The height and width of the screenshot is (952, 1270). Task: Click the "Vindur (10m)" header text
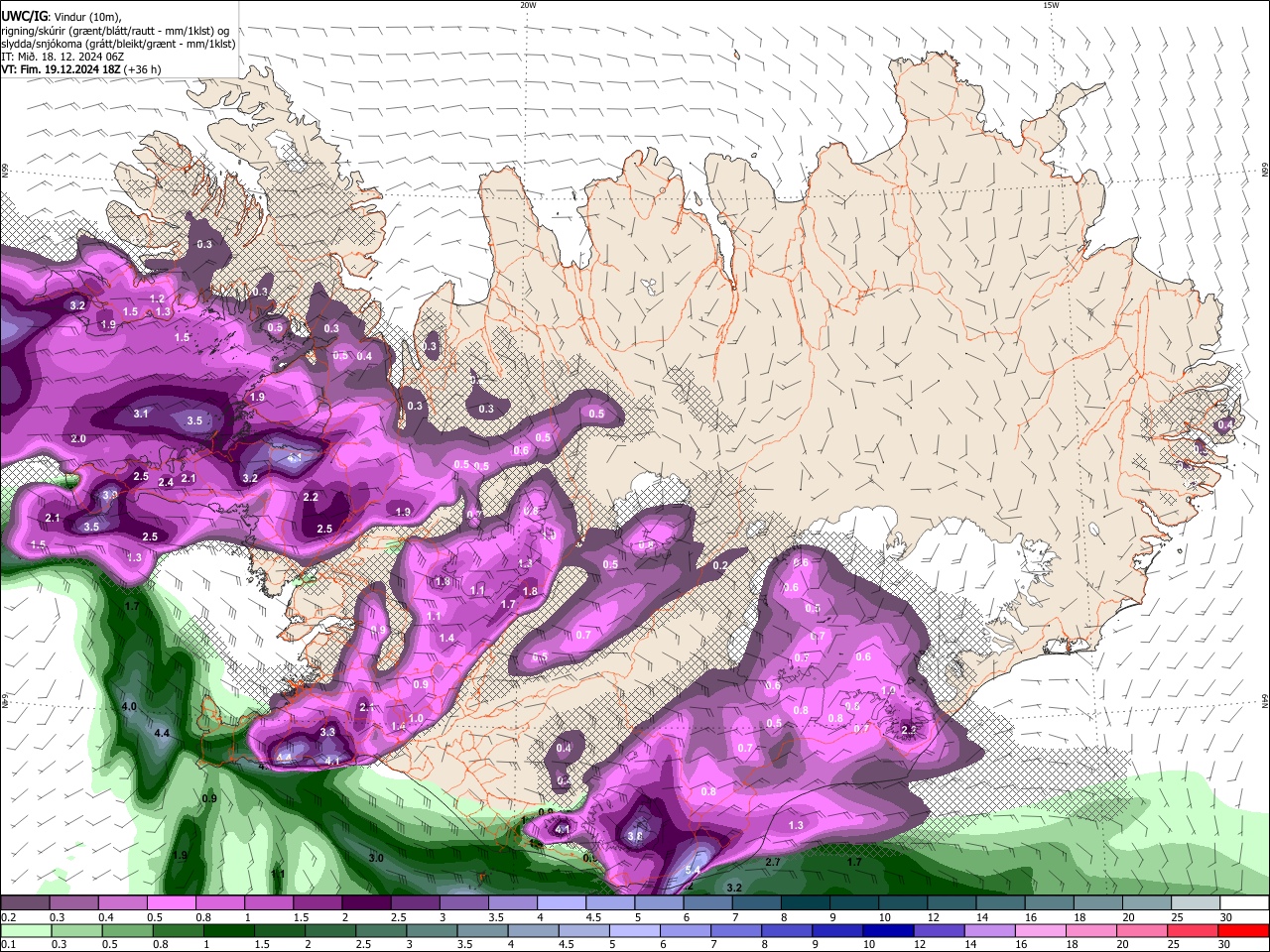point(87,16)
